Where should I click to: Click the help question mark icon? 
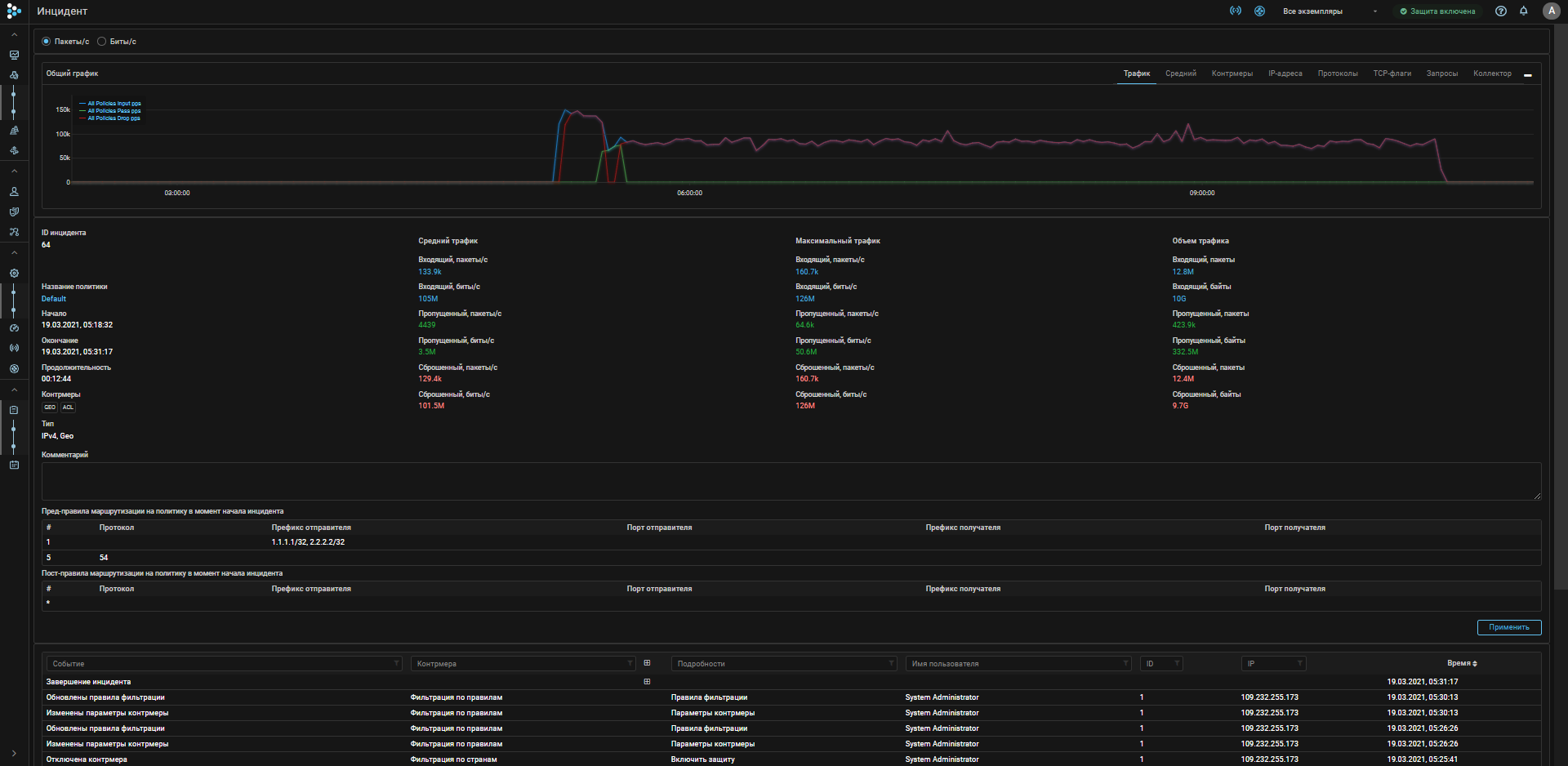1501,11
